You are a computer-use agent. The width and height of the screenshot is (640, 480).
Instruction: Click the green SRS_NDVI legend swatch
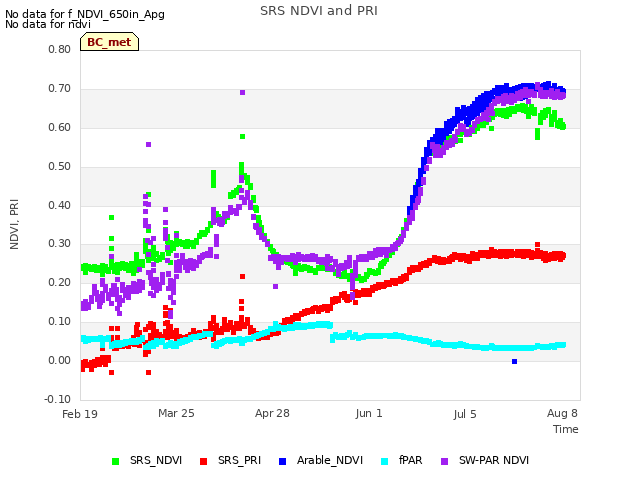point(116,461)
